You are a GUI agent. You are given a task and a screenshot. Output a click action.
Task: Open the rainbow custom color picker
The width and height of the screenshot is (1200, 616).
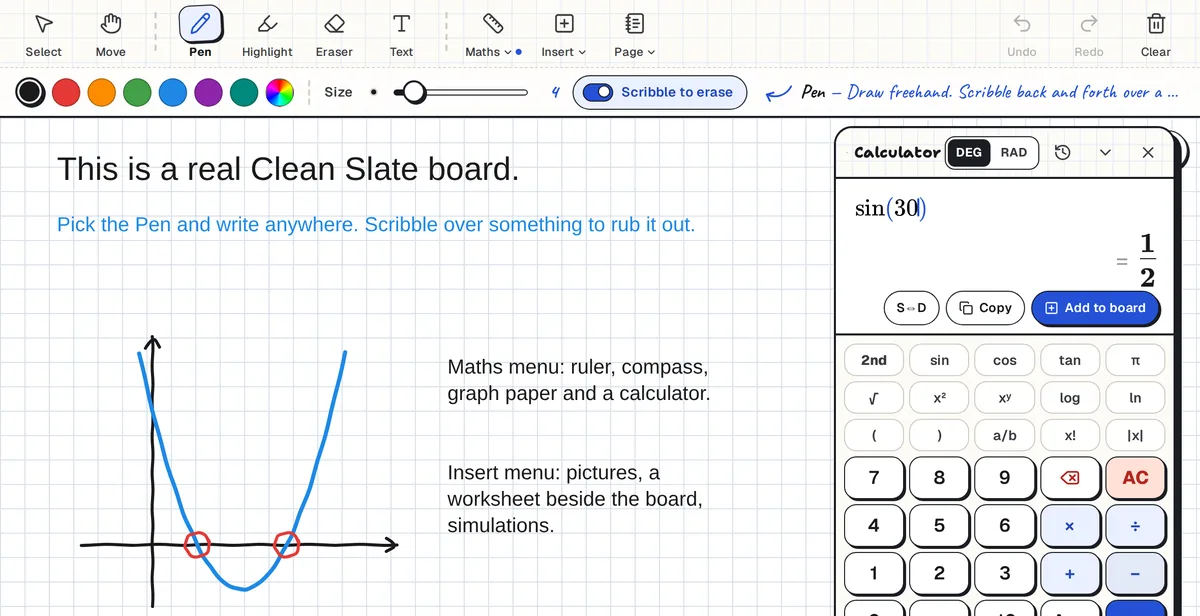coord(279,93)
